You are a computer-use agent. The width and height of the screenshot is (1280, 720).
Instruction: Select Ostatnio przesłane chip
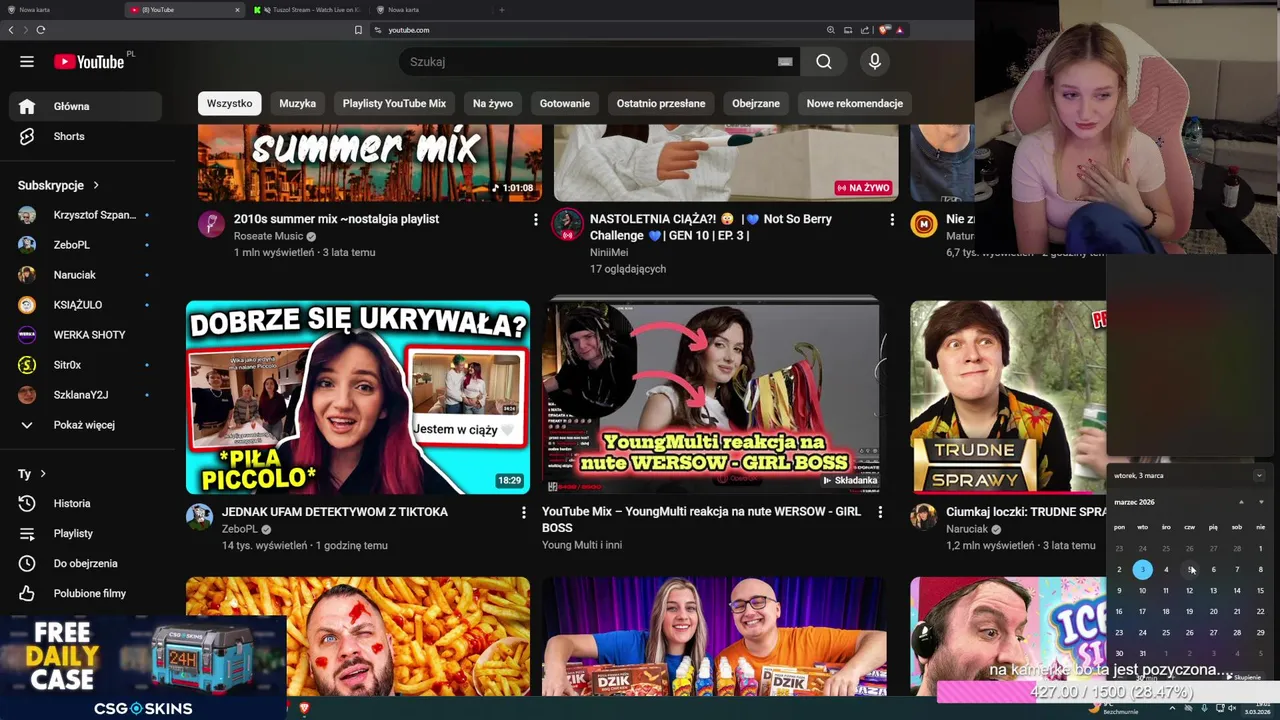pos(661,103)
